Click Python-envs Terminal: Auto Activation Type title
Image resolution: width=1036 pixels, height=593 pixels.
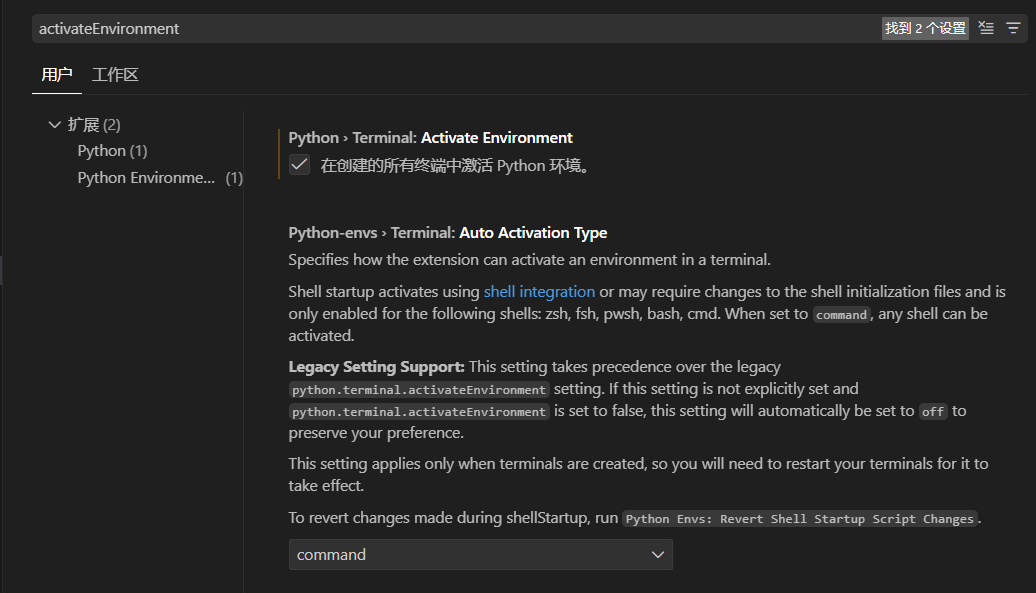pos(447,232)
